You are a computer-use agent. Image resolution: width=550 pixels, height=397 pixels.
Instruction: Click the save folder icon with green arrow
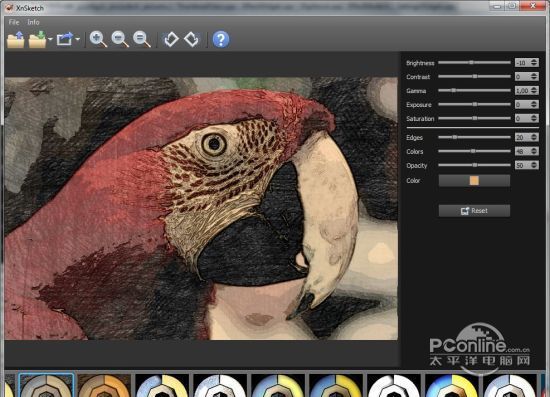coord(38,39)
